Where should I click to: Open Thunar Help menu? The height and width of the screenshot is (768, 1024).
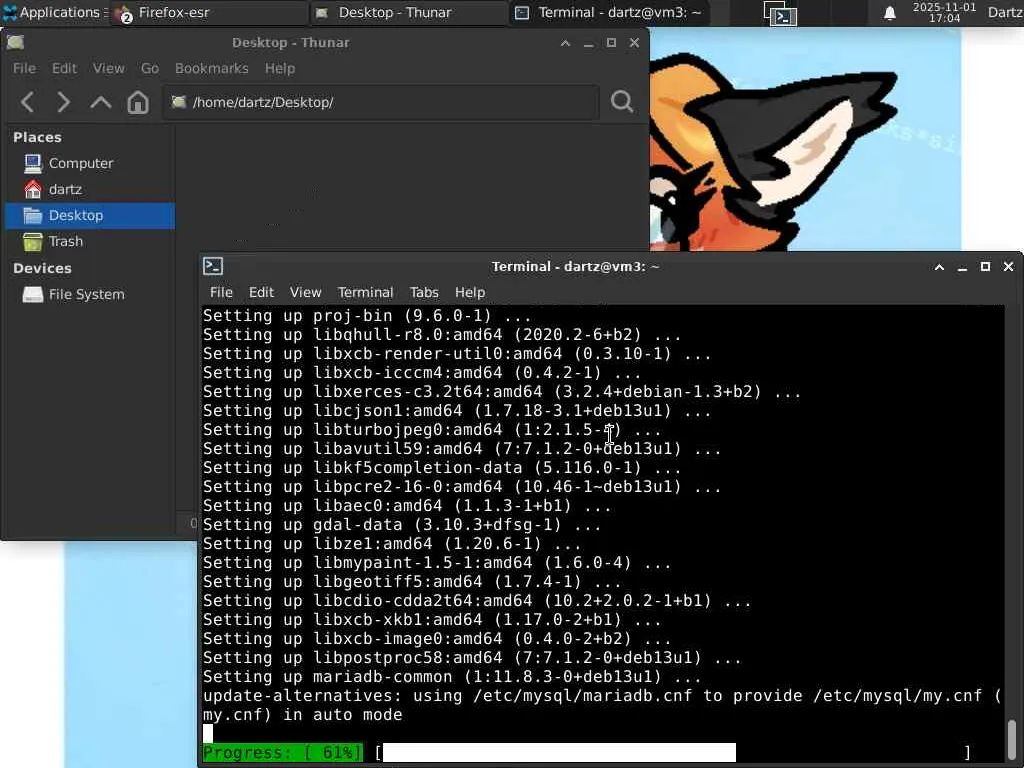point(280,69)
